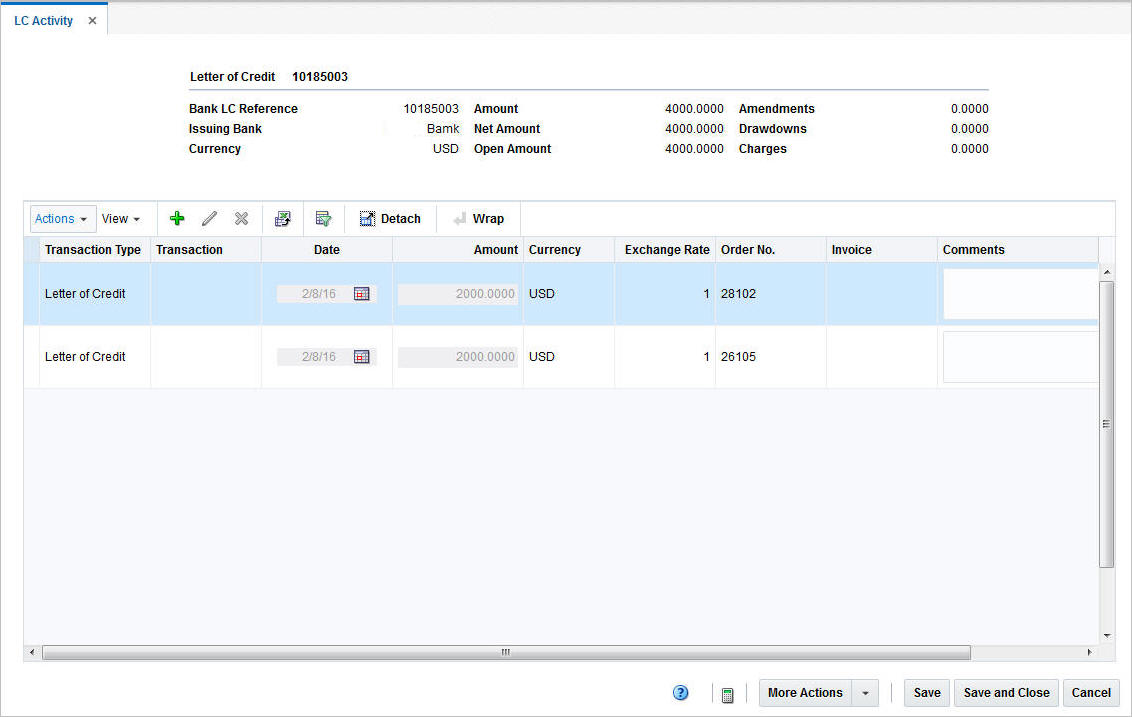Click the Bank LC Reference value 10185003
The width and height of the screenshot is (1132, 717).
pos(430,108)
